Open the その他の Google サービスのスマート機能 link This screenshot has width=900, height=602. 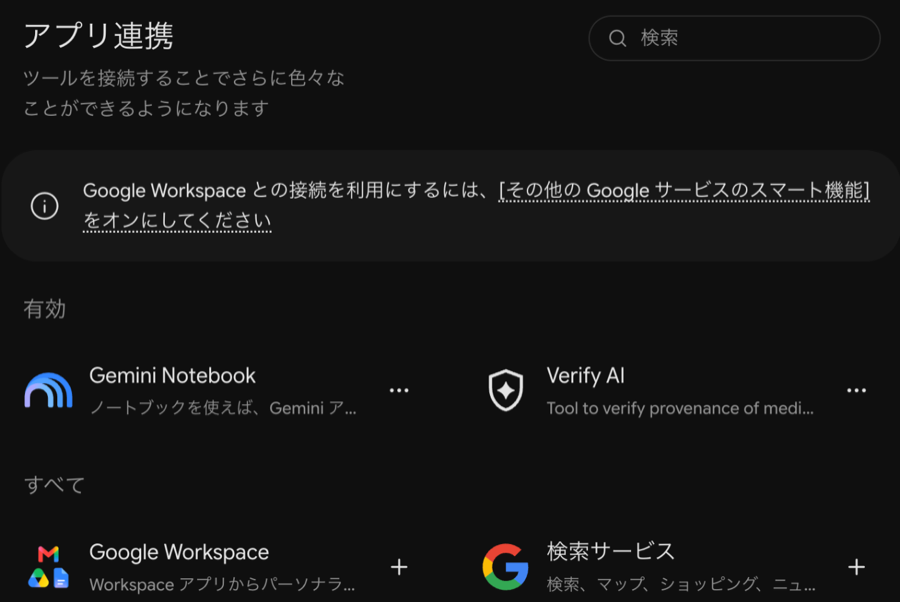(x=476, y=205)
